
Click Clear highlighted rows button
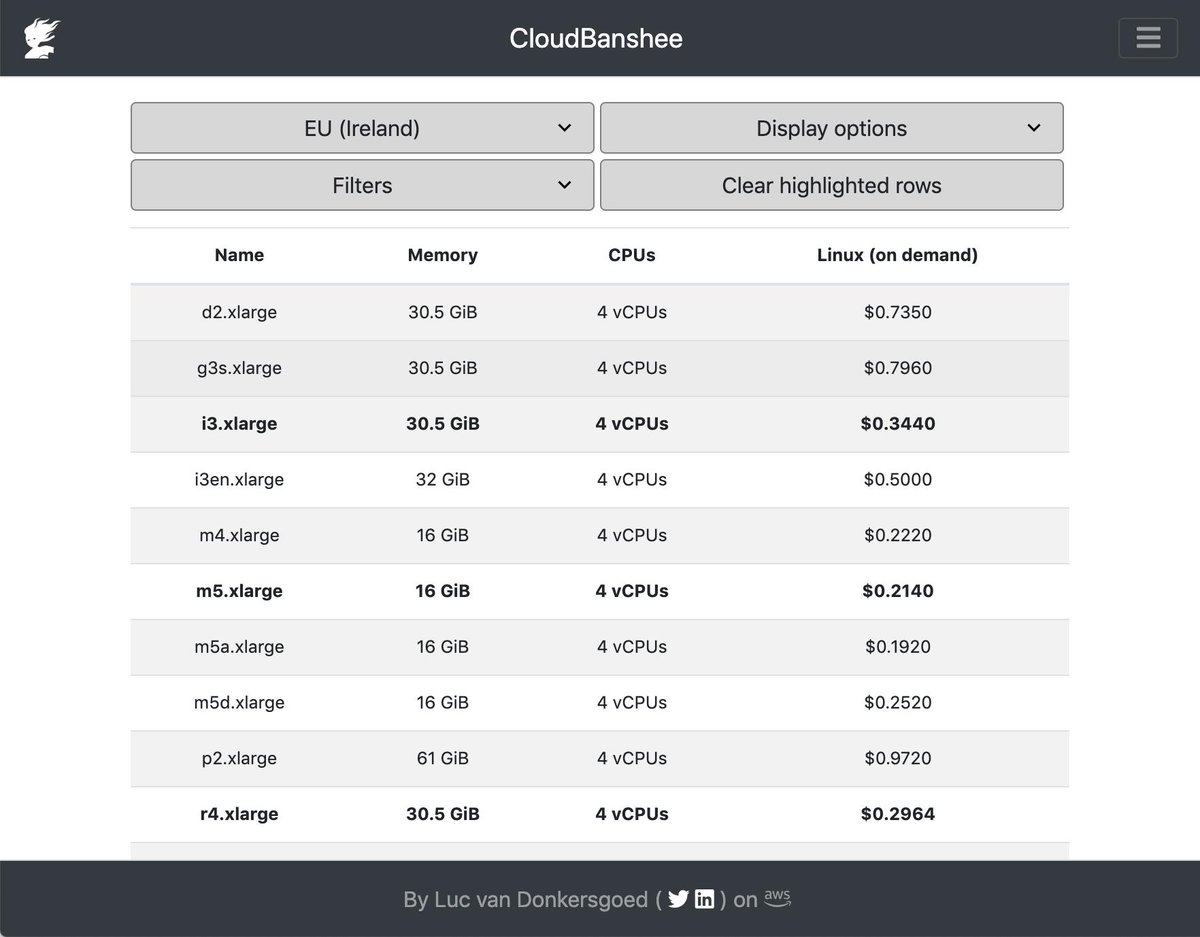[x=831, y=185]
